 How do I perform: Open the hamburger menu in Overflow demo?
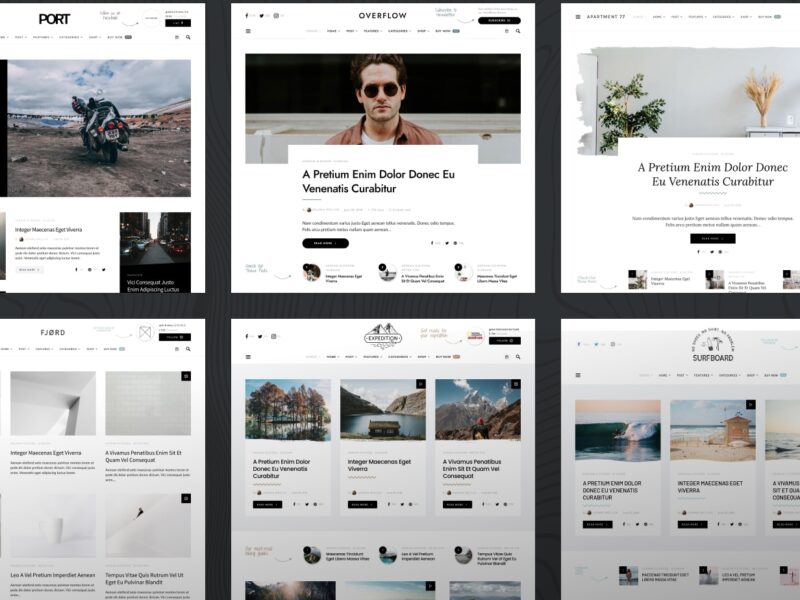pyautogui.click(x=248, y=31)
